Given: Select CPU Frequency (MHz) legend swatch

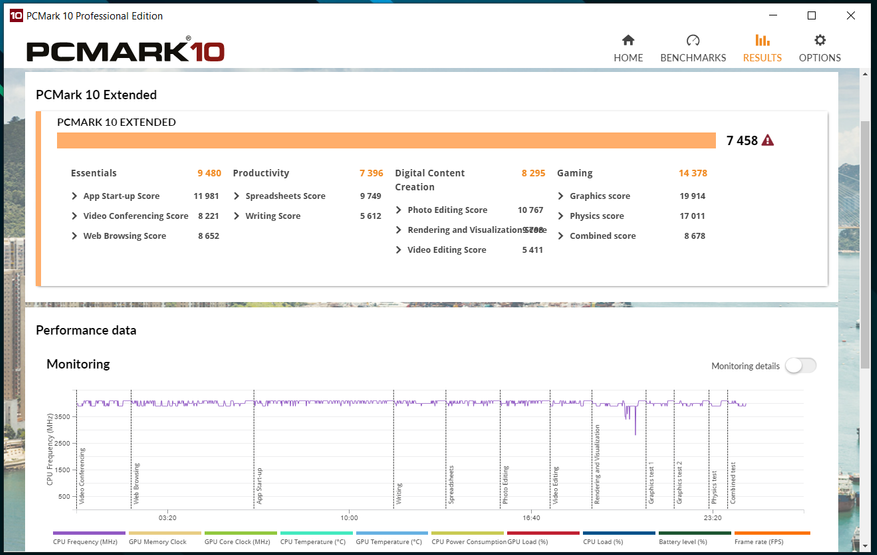Looking at the screenshot, I should [x=89, y=533].
